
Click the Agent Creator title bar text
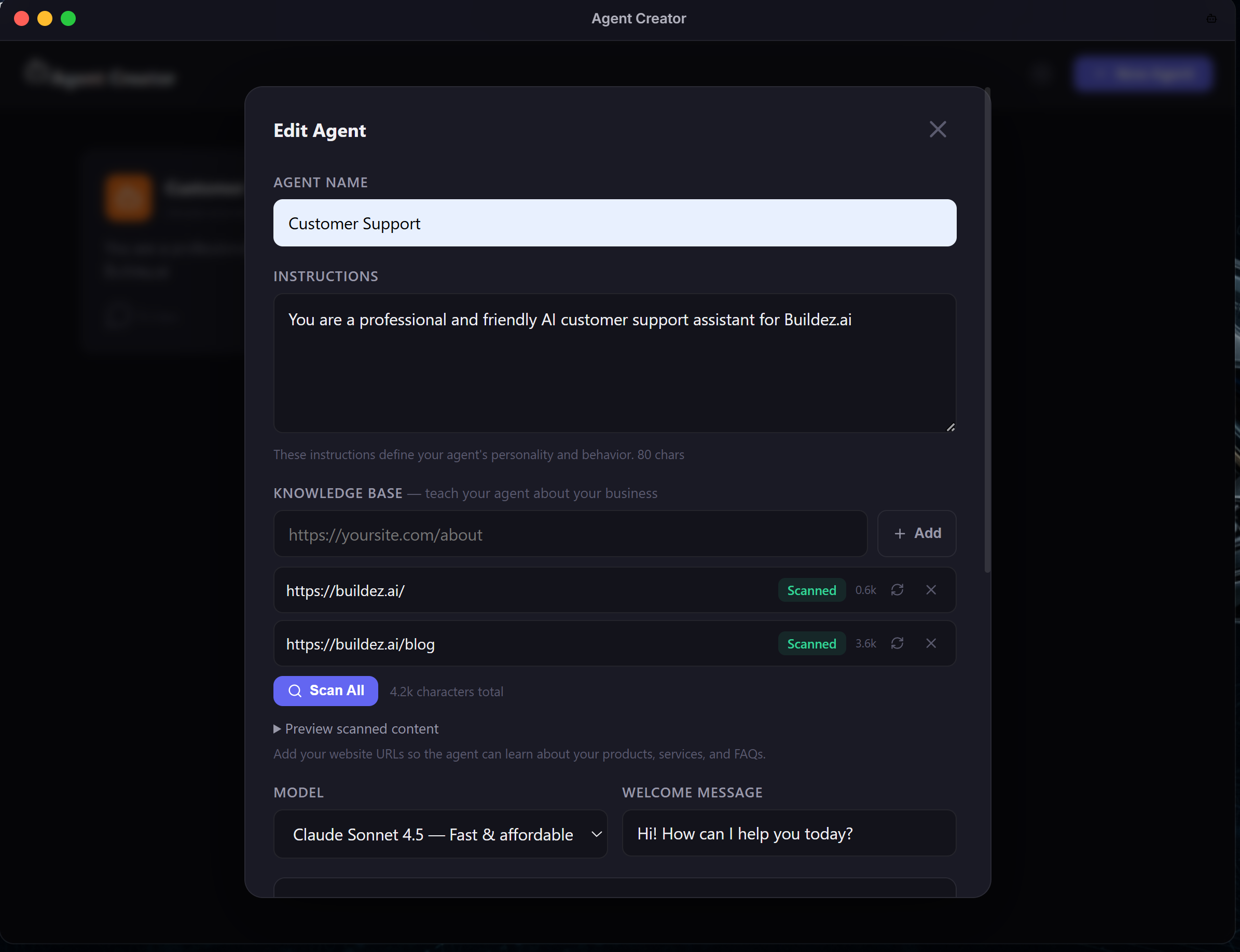638,18
